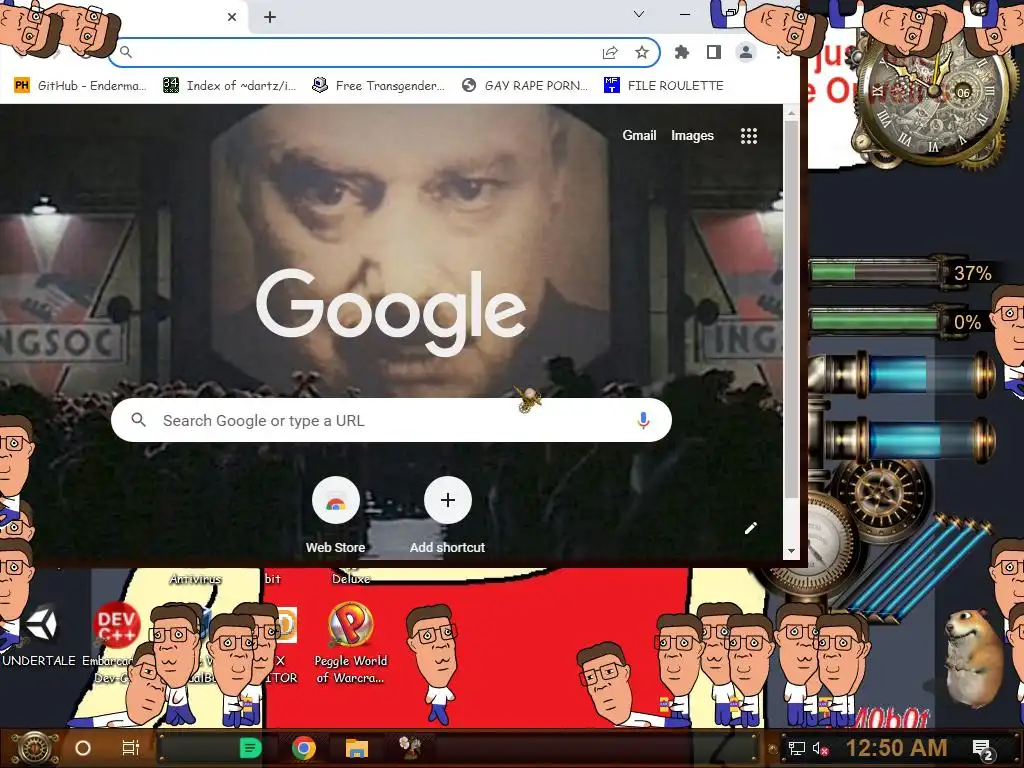1024x768 pixels.
Task: Open the bug icon app on taskbar
Action: click(x=410, y=748)
